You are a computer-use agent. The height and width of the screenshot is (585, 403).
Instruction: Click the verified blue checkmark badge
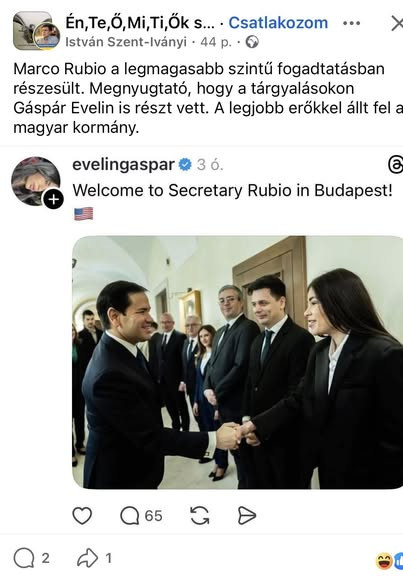point(185,165)
